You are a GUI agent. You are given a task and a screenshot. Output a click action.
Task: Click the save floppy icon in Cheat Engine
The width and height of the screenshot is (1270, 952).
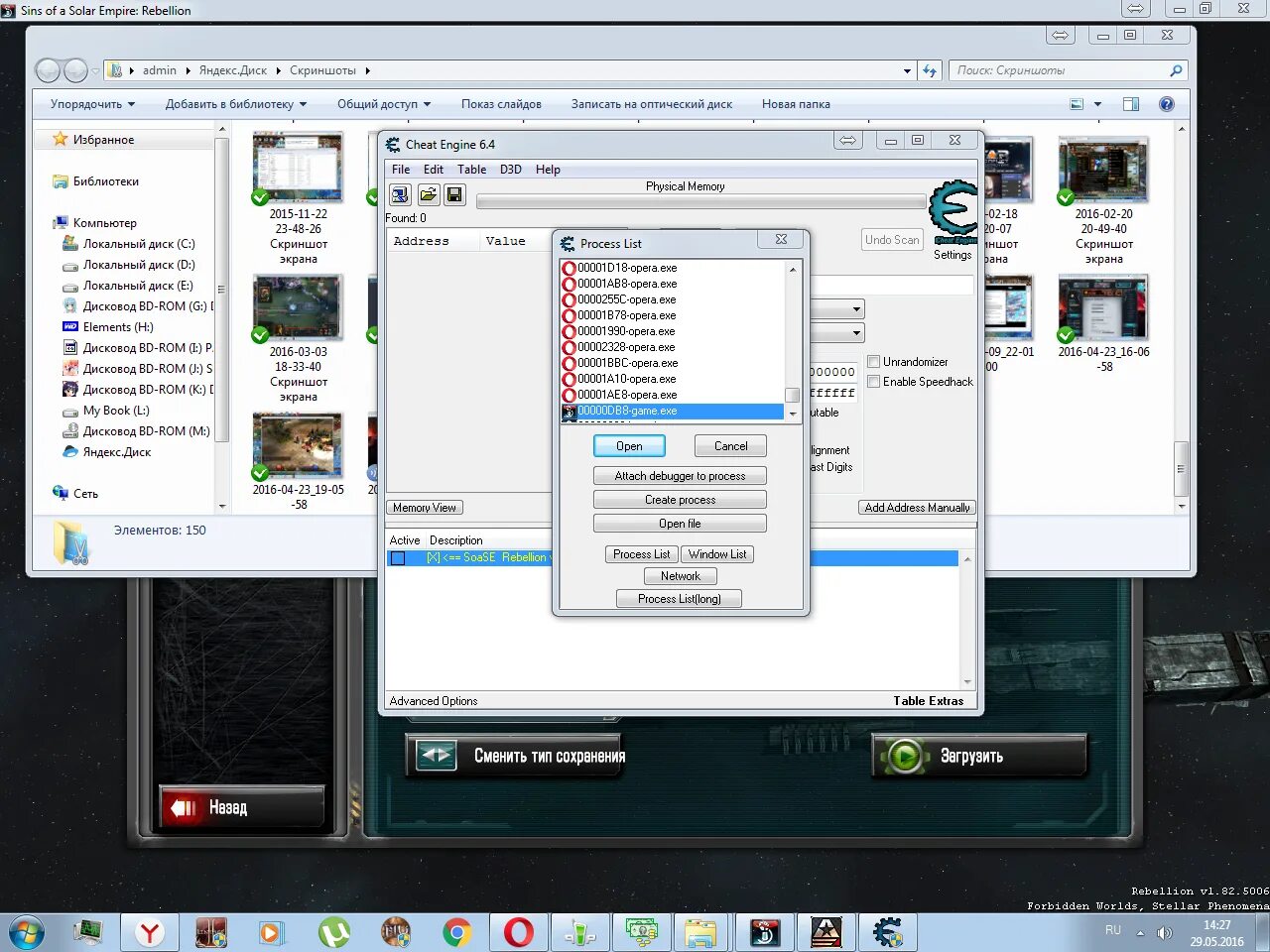454,194
